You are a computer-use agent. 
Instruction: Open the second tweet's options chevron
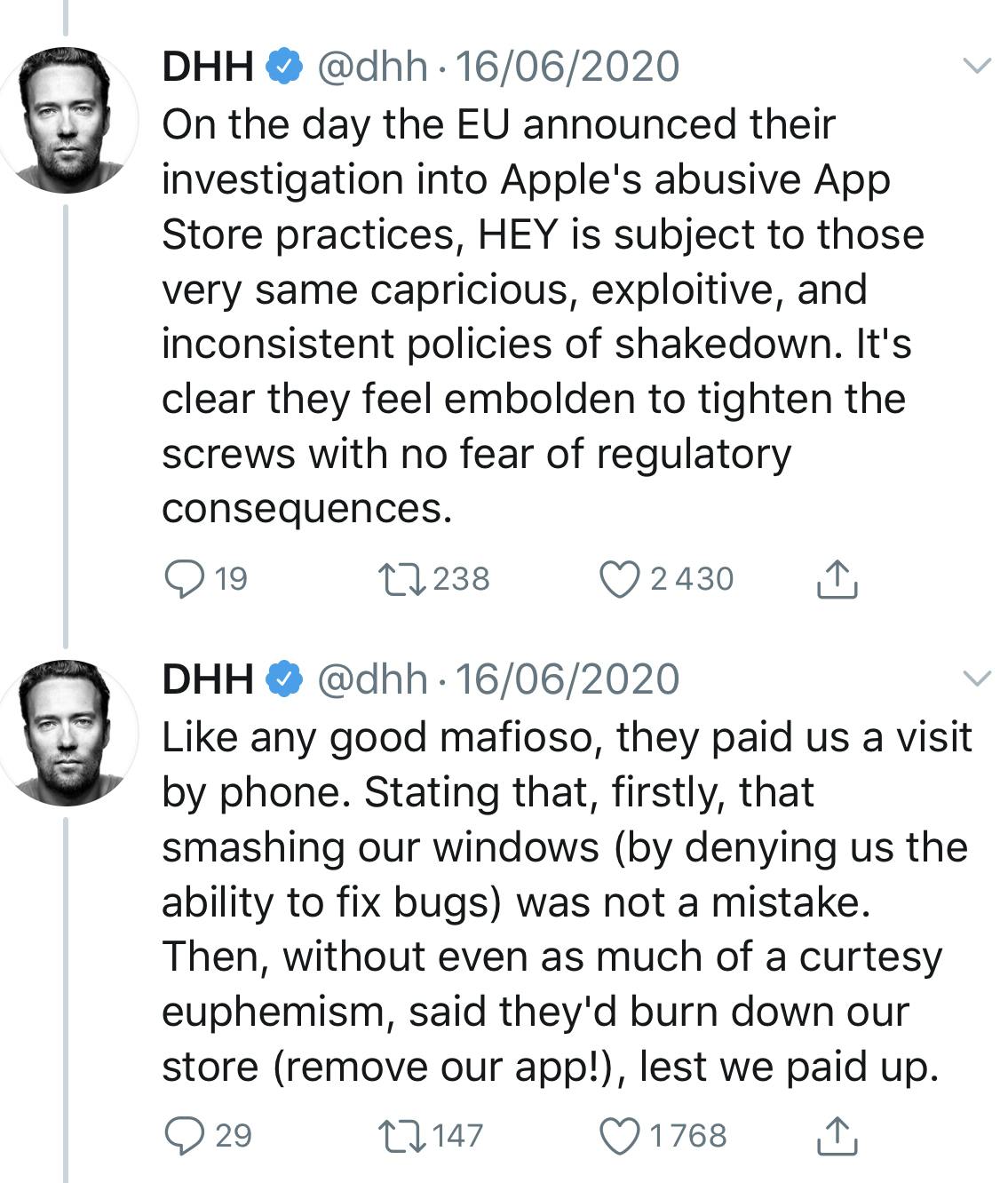coord(976,679)
